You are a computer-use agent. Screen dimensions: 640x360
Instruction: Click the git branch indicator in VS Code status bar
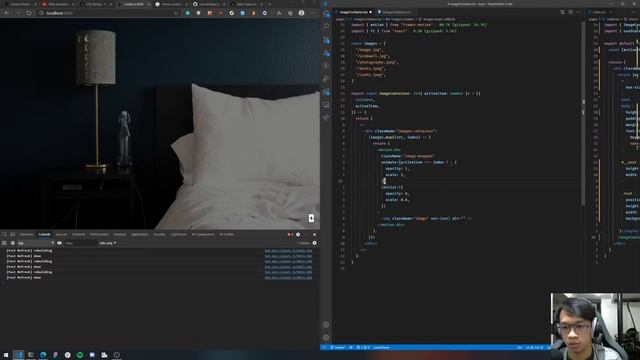click(337, 348)
